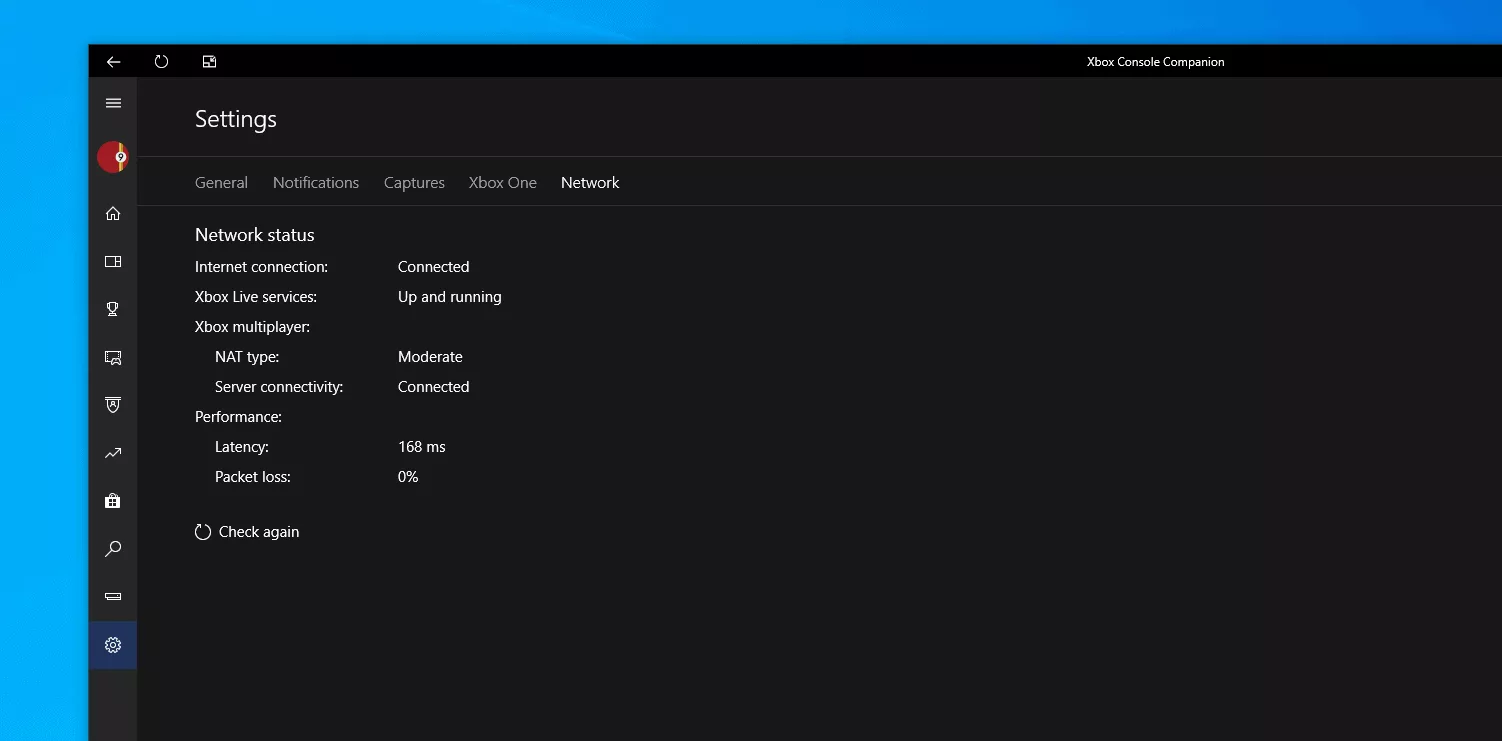
Task: Open the Search magnifier icon
Action: pyautogui.click(x=113, y=549)
